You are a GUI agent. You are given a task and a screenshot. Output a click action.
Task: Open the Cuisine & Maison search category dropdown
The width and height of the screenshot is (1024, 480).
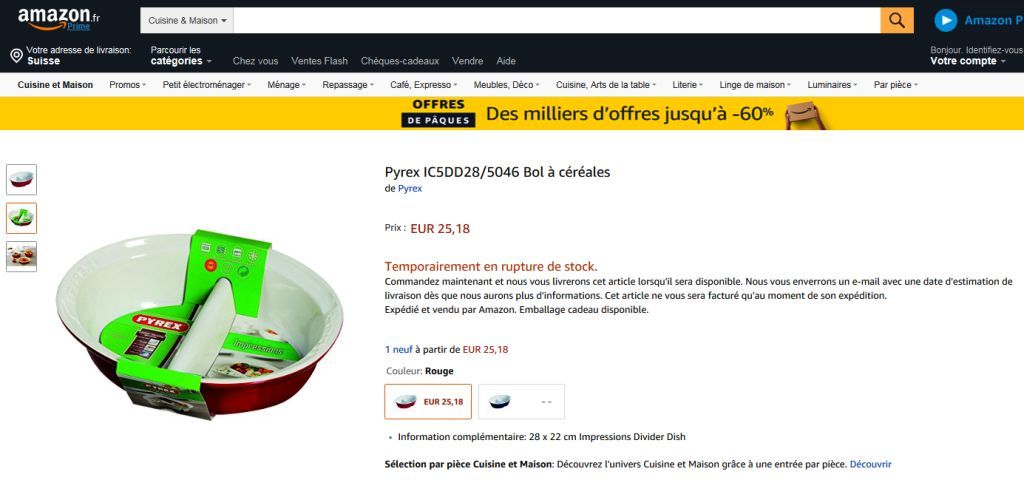click(x=187, y=20)
